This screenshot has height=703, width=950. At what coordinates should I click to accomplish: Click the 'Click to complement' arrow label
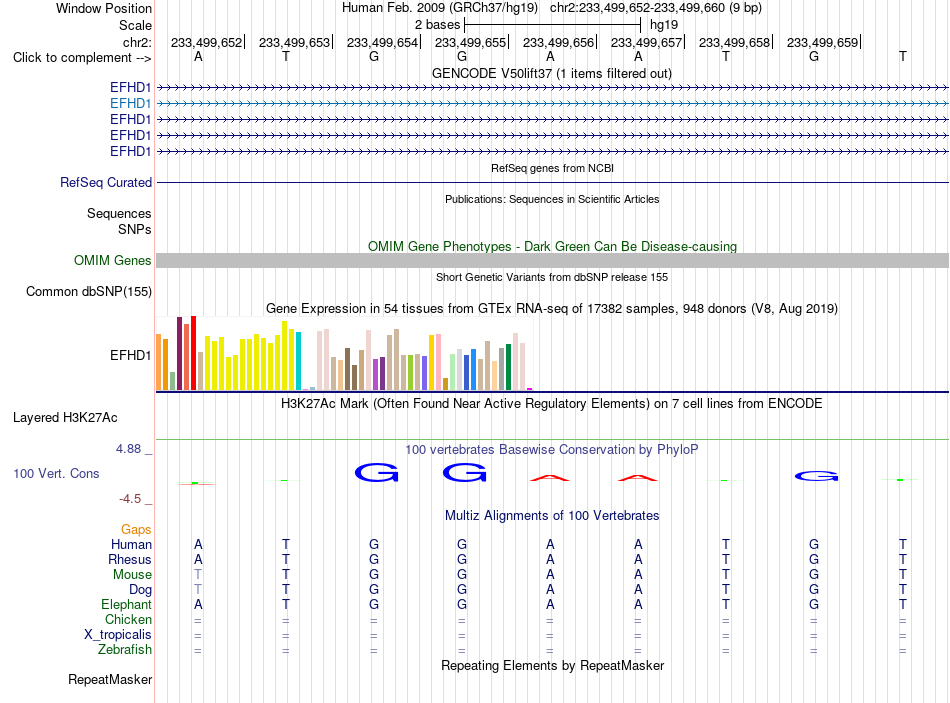[82, 58]
